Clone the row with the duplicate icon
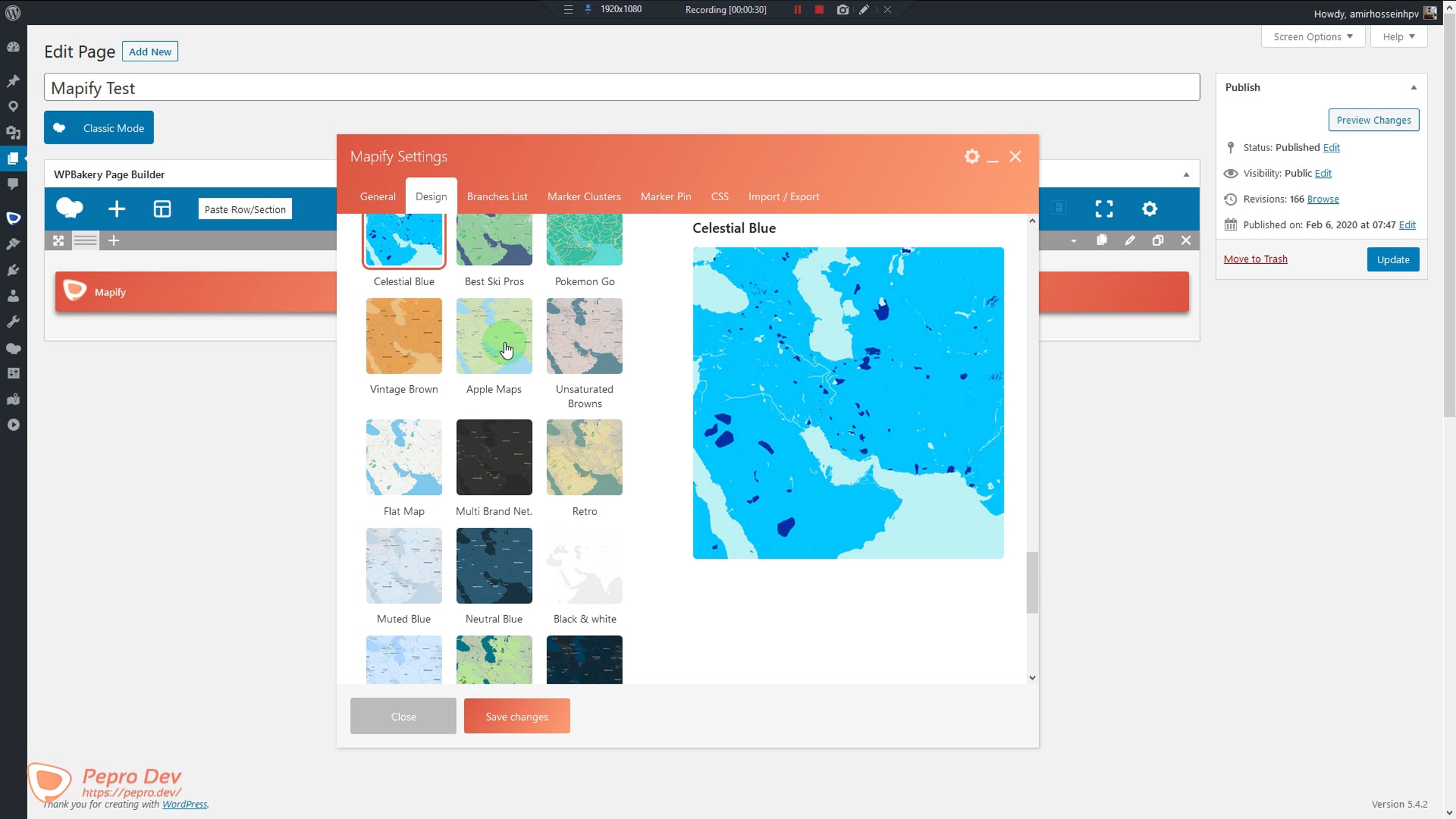The height and width of the screenshot is (819, 1456). click(x=1158, y=241)
